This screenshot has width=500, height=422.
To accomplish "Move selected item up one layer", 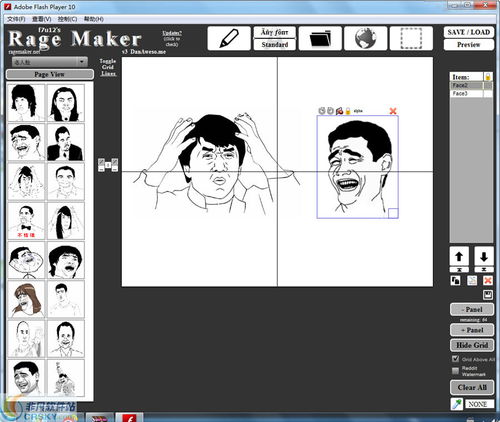I will tap(459, 257).
